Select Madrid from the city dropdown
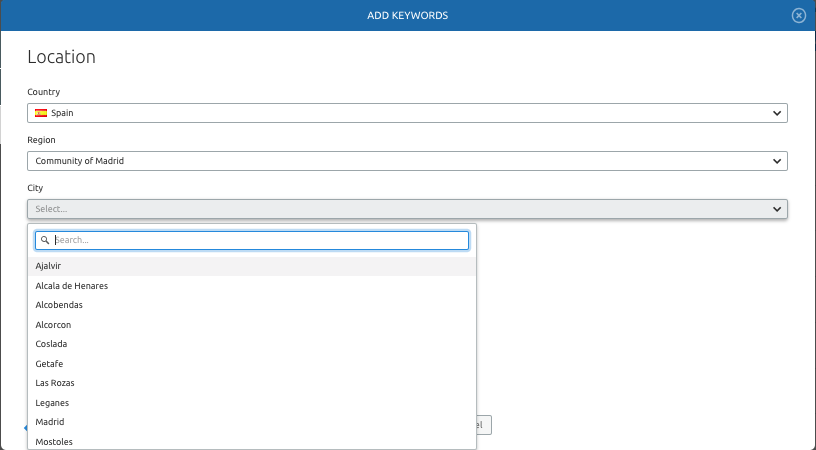816x450 pixels. (x=49, y=422)
